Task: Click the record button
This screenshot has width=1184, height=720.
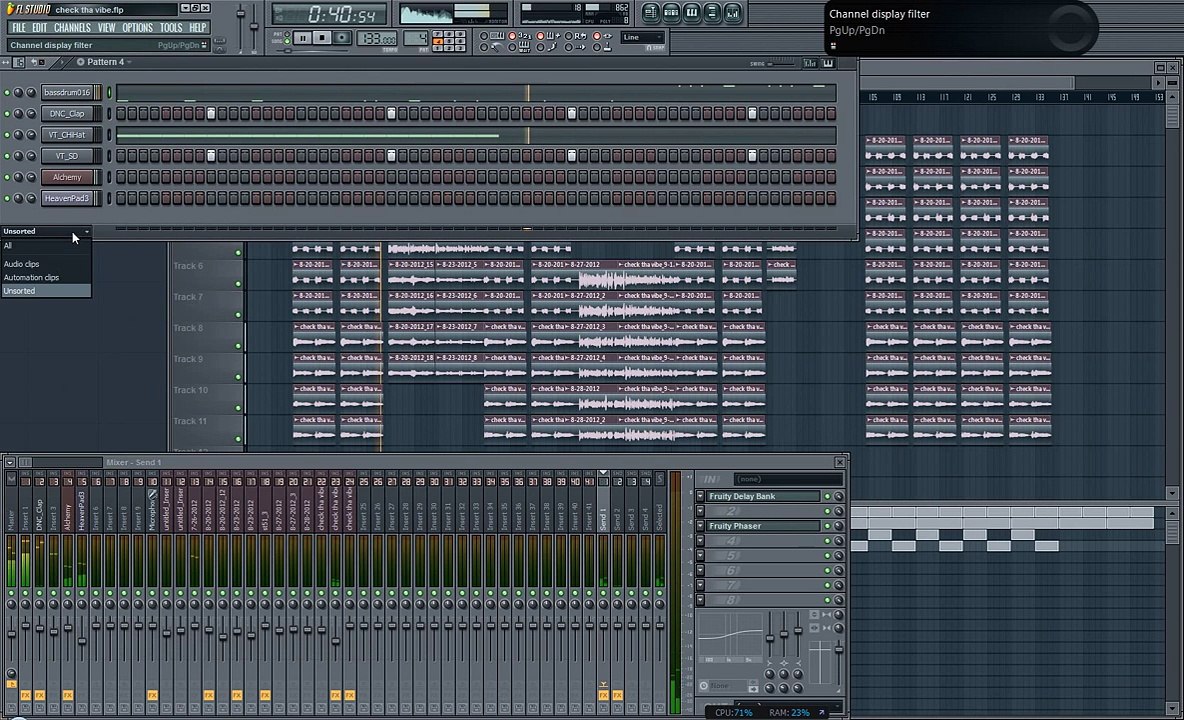Action: click(x=341, y=37)
